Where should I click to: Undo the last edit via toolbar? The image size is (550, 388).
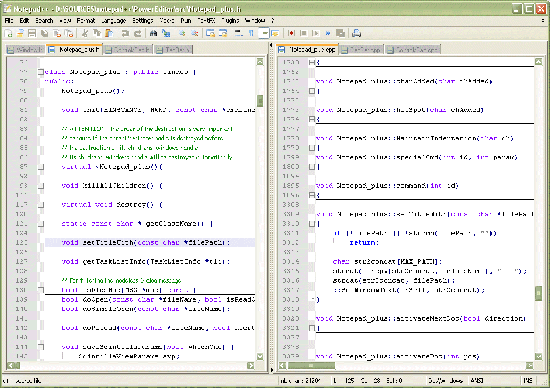point(125,33)
